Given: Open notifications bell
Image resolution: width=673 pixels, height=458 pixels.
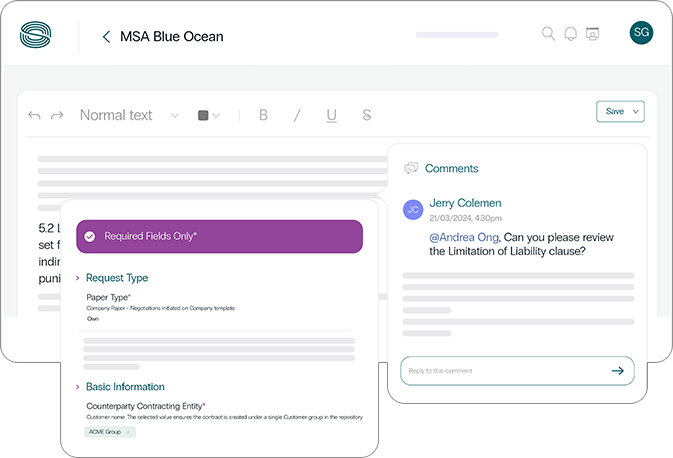Looking at the screenshot, I should (x=570, y=34).
